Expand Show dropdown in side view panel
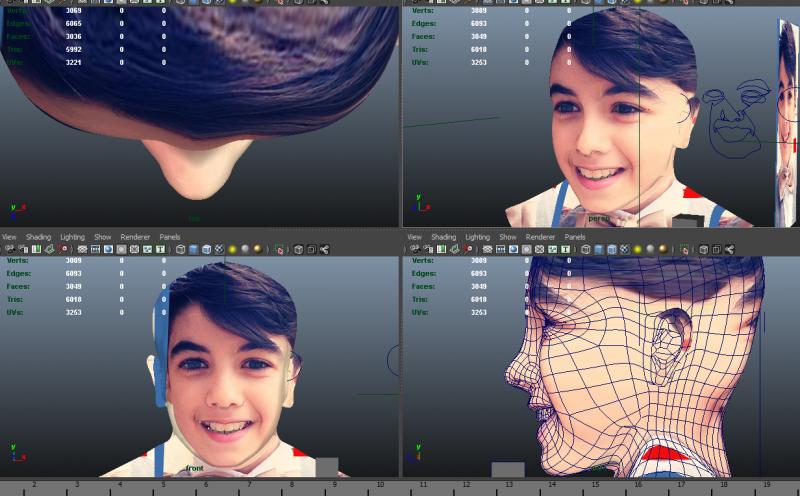The height and width of the screenshot is (496, 800). coord(508,237)
